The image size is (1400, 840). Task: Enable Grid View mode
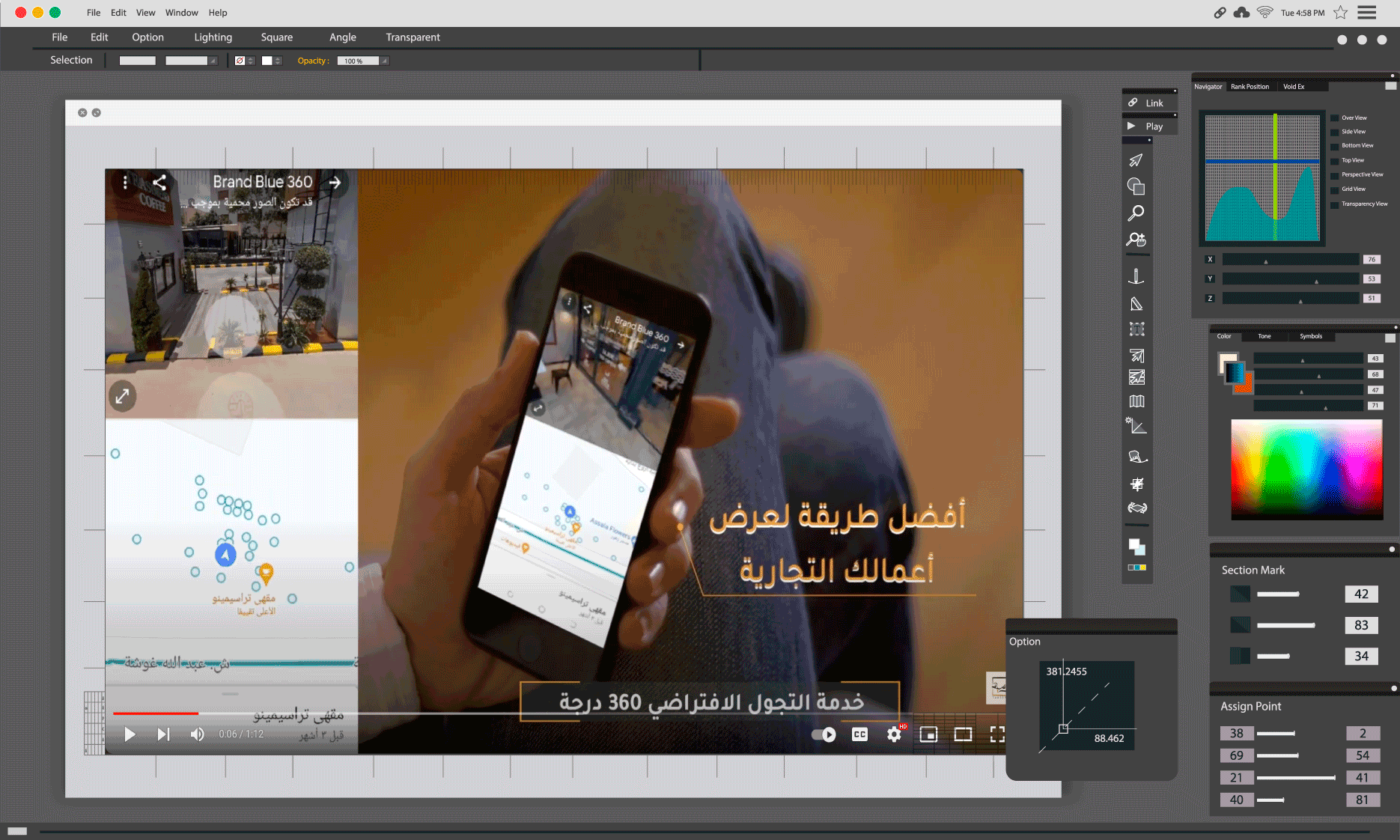pyautogui.click(x=1335, y=189)
